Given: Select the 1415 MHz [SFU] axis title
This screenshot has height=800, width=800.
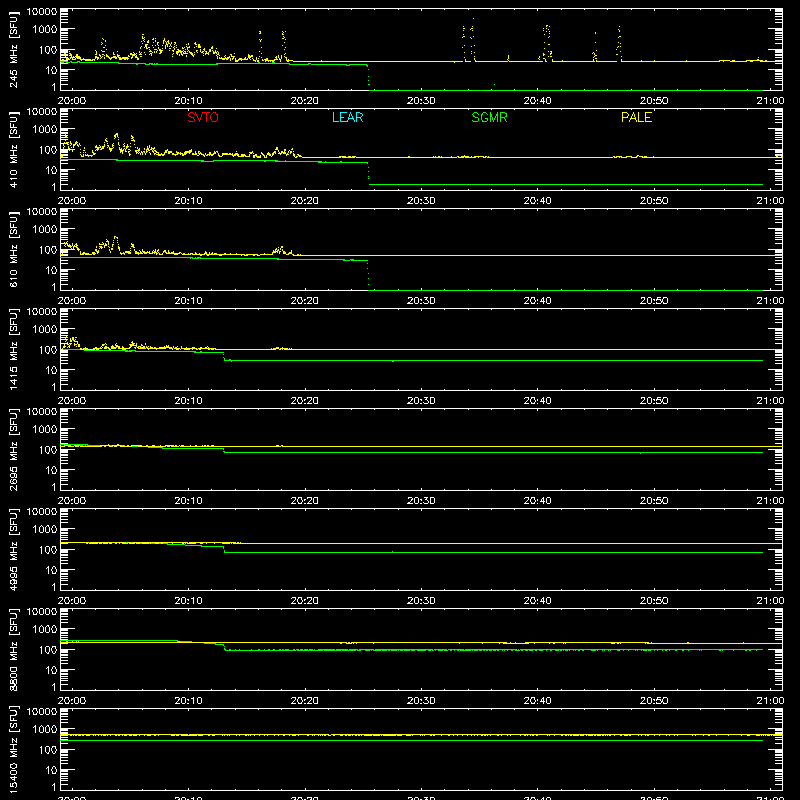Looking at the screenshot, I should tap(13, 349).
